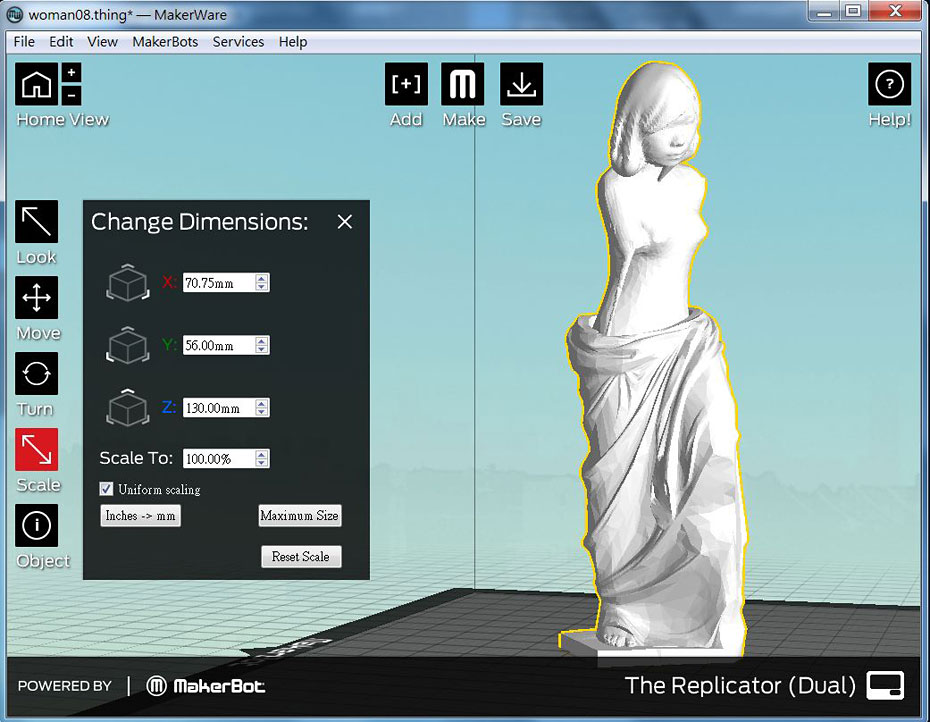Click the X axis cube icon

point(128,283)
